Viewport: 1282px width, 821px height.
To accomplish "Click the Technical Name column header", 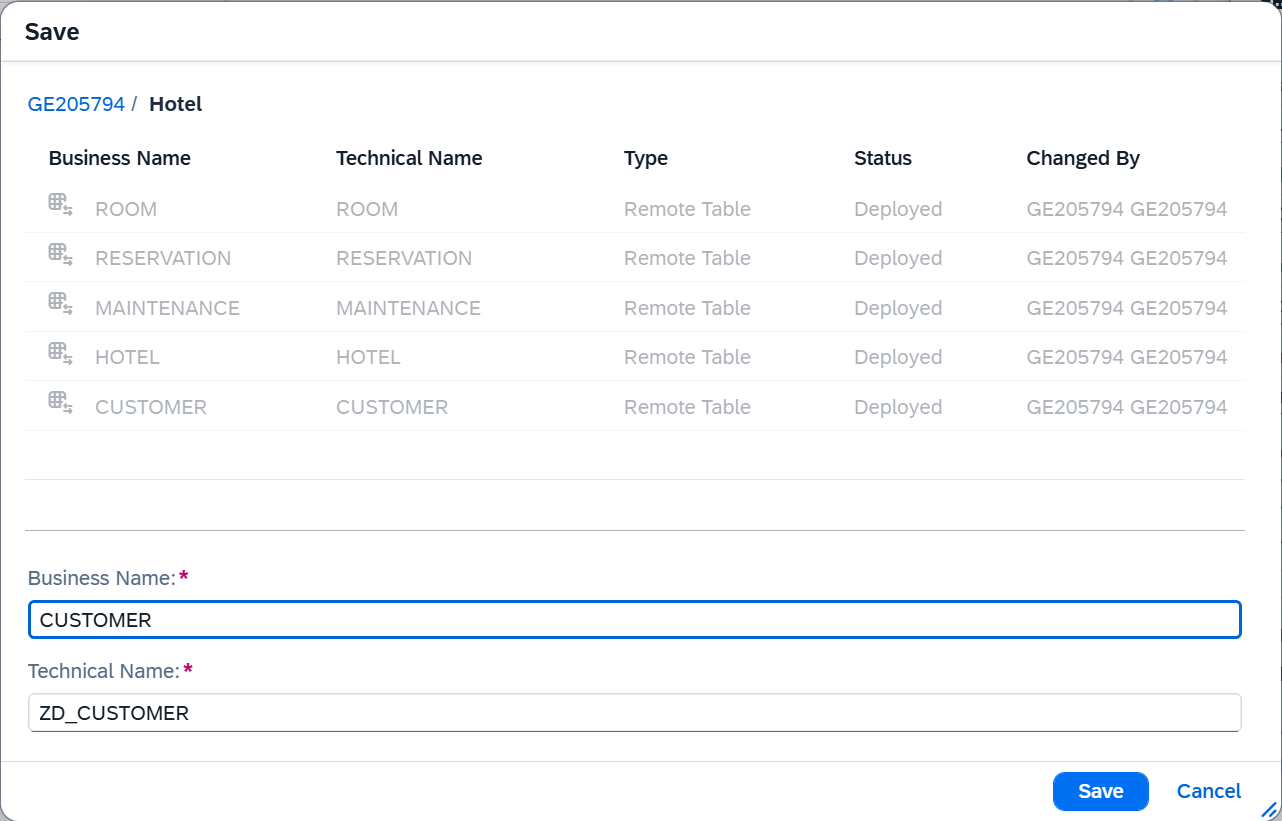I will tap(409, 158).
